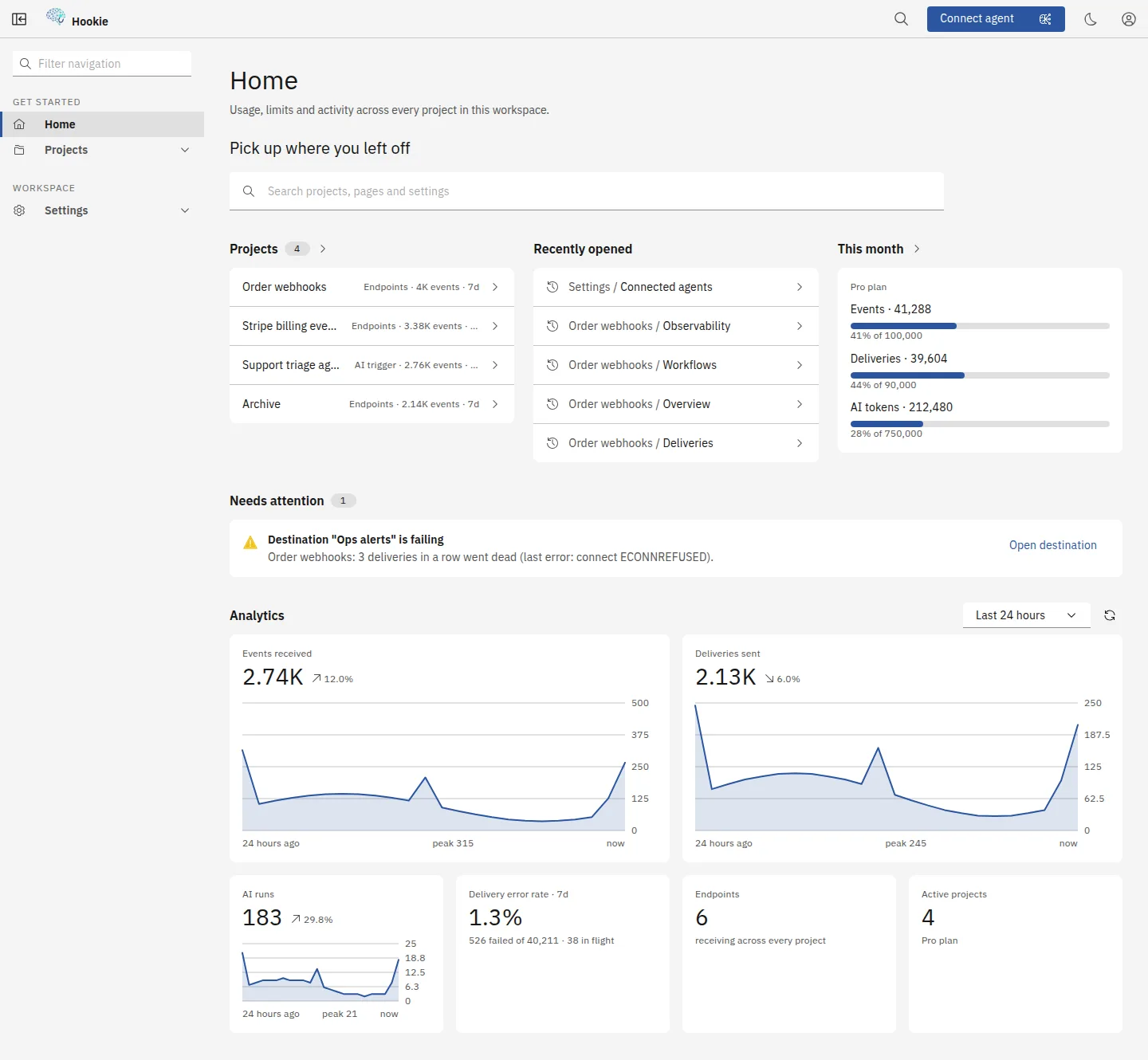The height and width of the screenshot is (1060, 1148).
Task: Click the Deliveries sent chart
Action: [887, 767]
